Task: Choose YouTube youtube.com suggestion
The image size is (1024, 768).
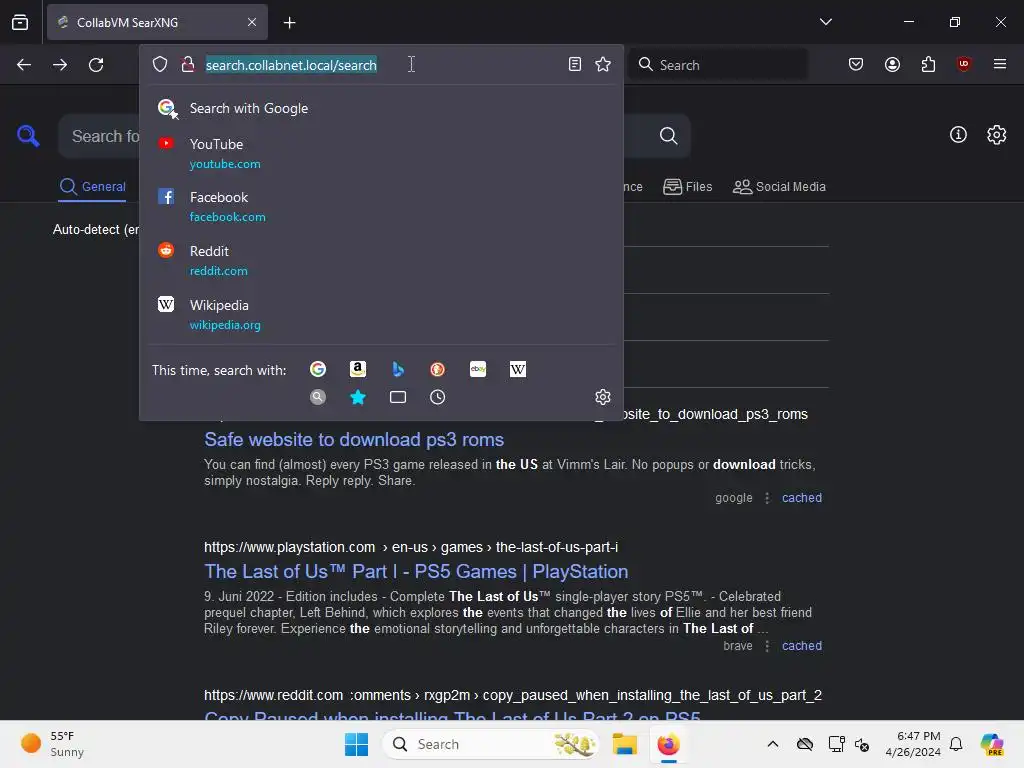Action: point(381,153)
